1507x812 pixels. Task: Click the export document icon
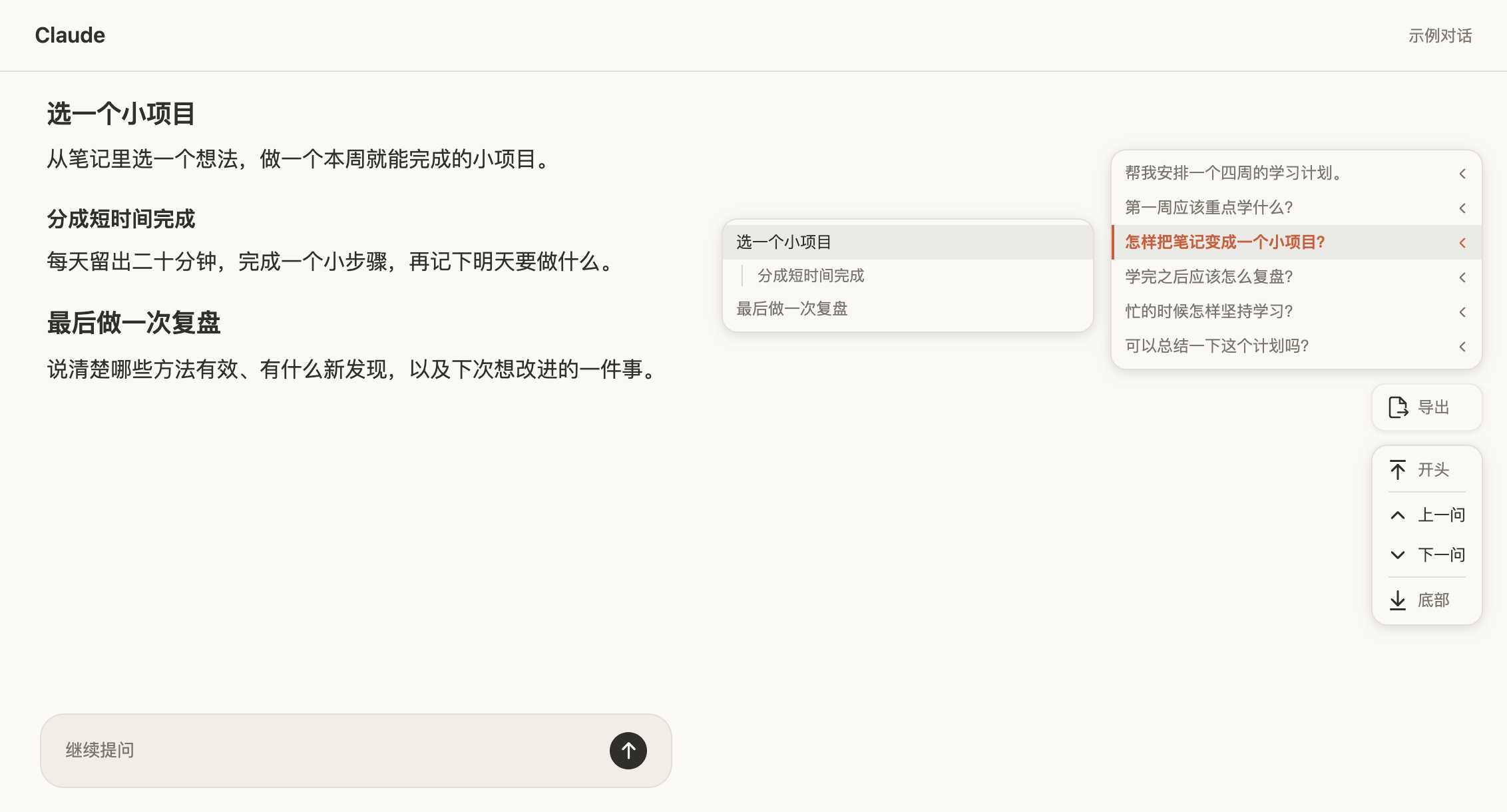tap(1398, 407)
